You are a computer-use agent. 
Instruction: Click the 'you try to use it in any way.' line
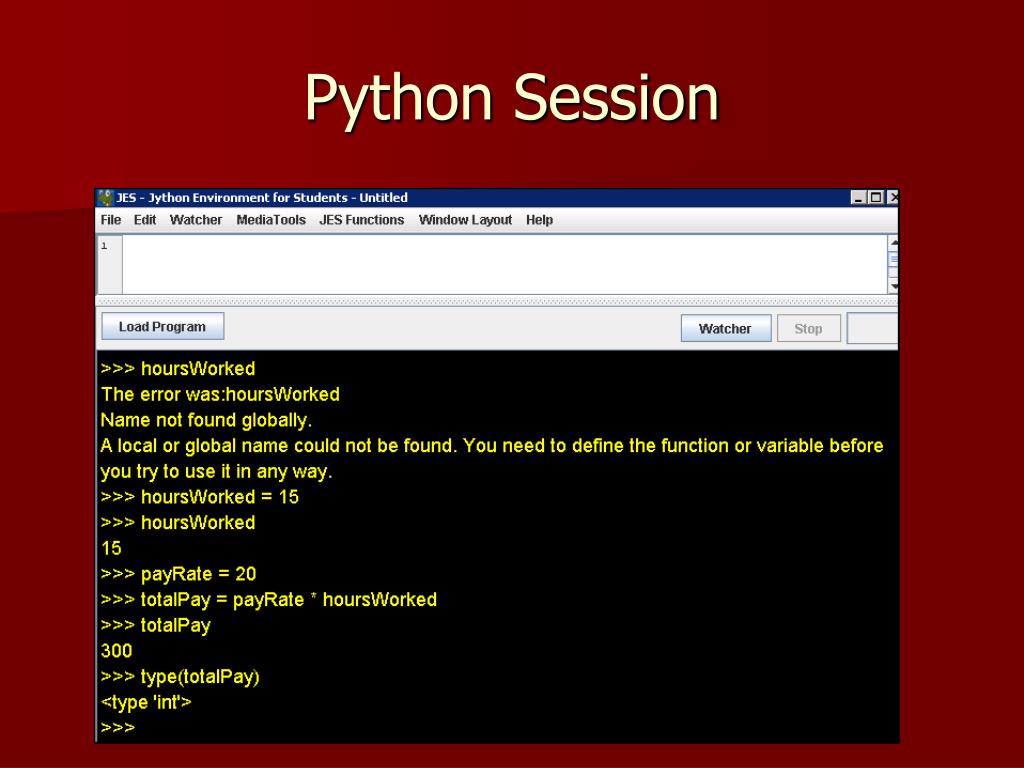[216, 472]
